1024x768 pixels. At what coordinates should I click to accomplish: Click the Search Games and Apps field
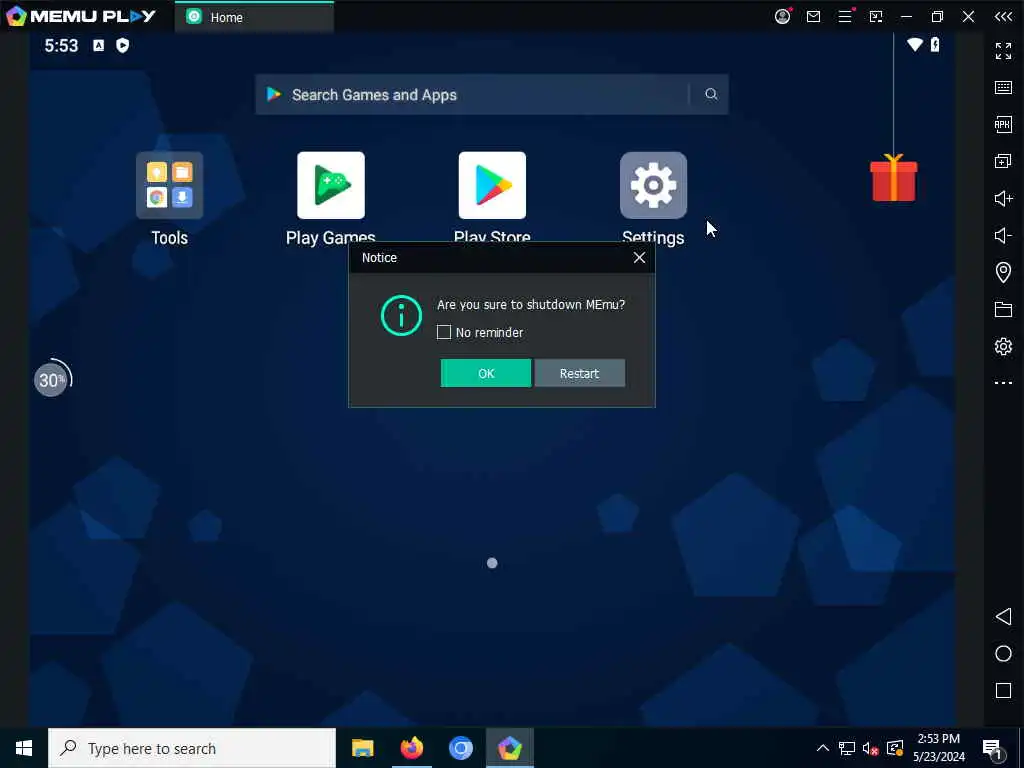(492, 95)
